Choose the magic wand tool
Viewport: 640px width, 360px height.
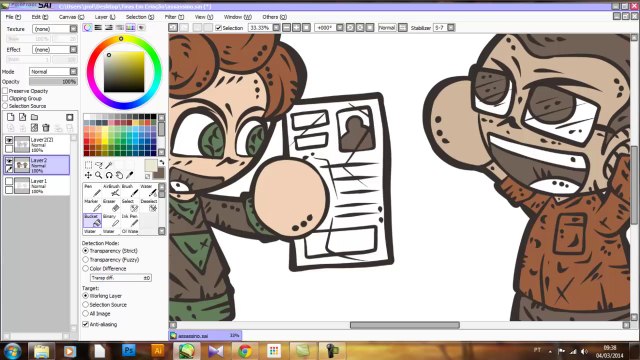pos(109,165)
